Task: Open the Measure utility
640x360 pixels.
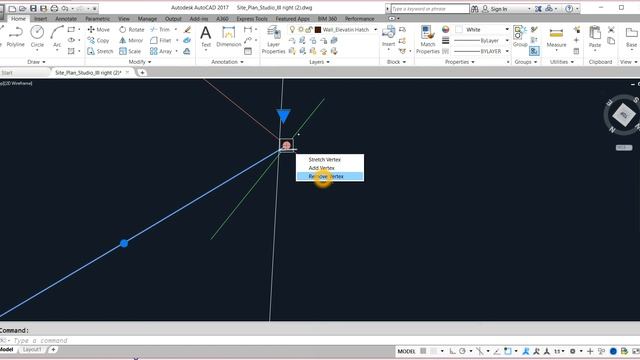Action: pyautogui.click(x=556, y=38)
